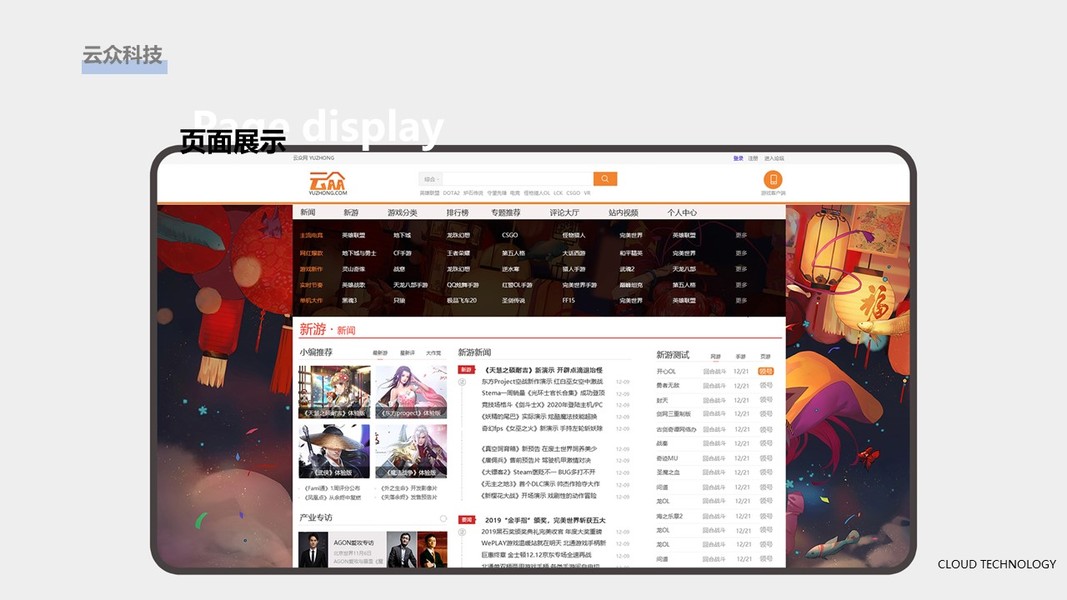This screenshot has width=1067, height=600.
Task: Switch to 手游 tab in 新游测试
Action: [x=740, y=356]
